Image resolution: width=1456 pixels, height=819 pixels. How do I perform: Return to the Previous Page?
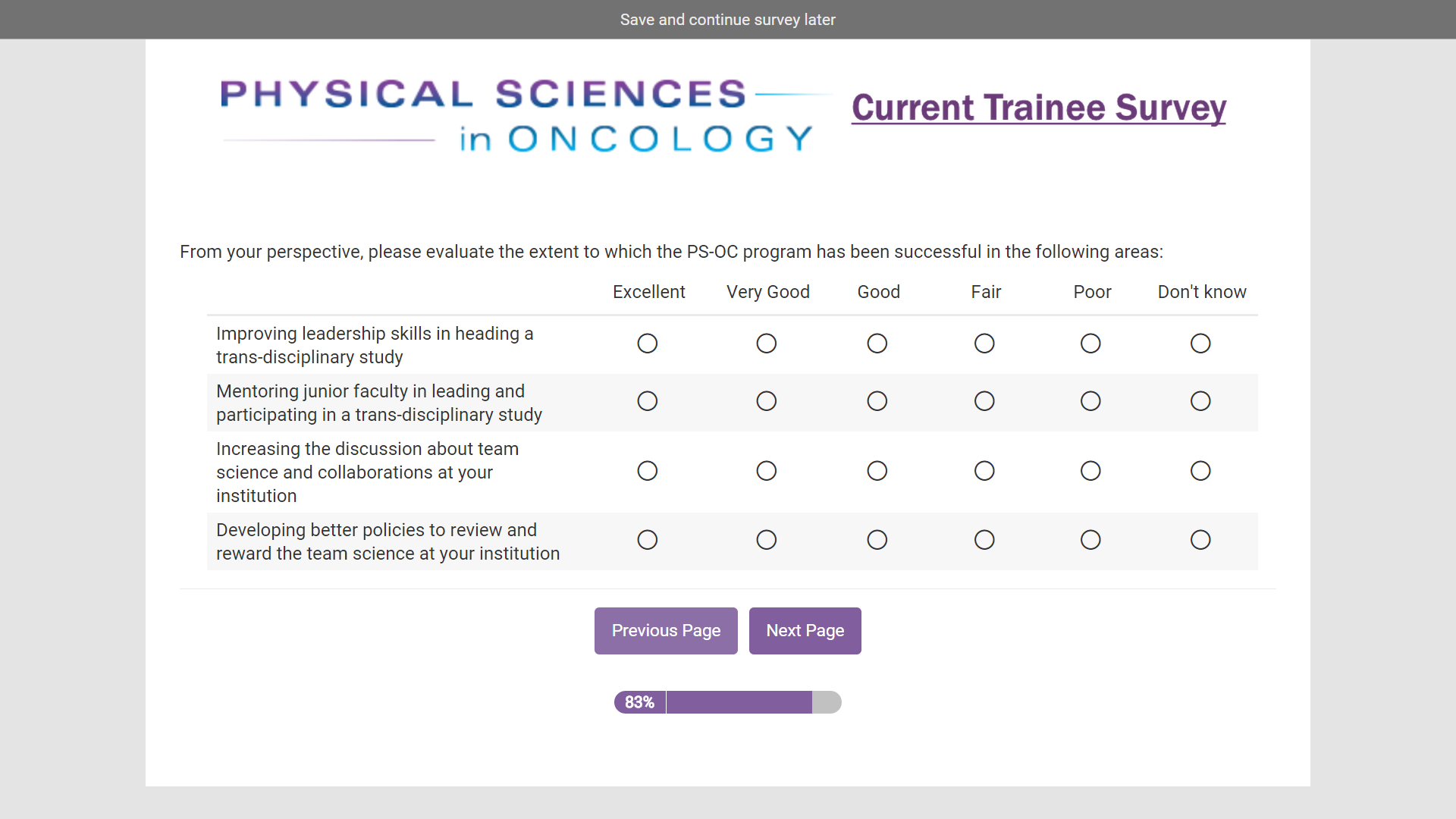click(x=665, y=631)
